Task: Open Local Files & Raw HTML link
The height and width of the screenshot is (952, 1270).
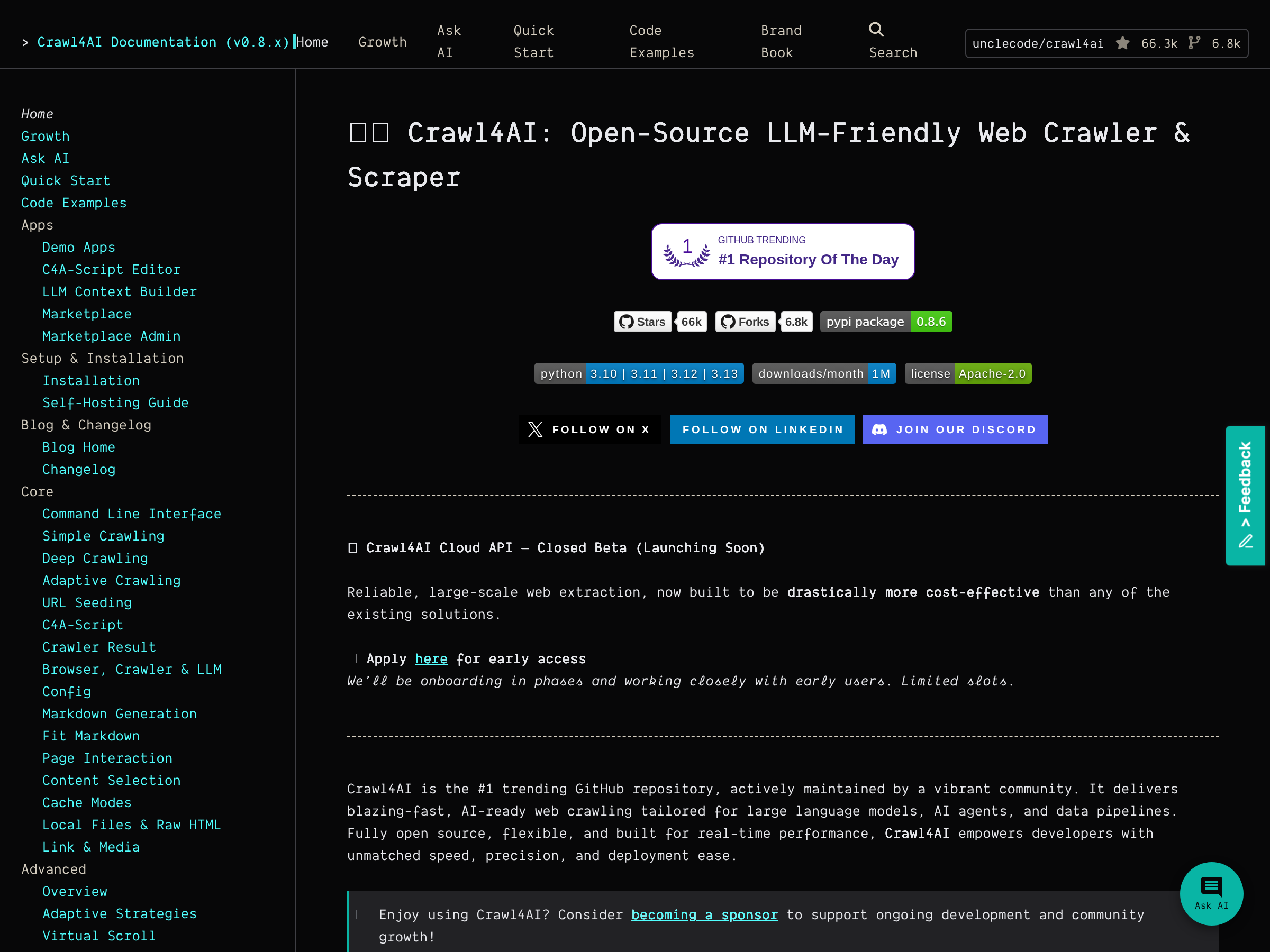Action: (131, 825)
